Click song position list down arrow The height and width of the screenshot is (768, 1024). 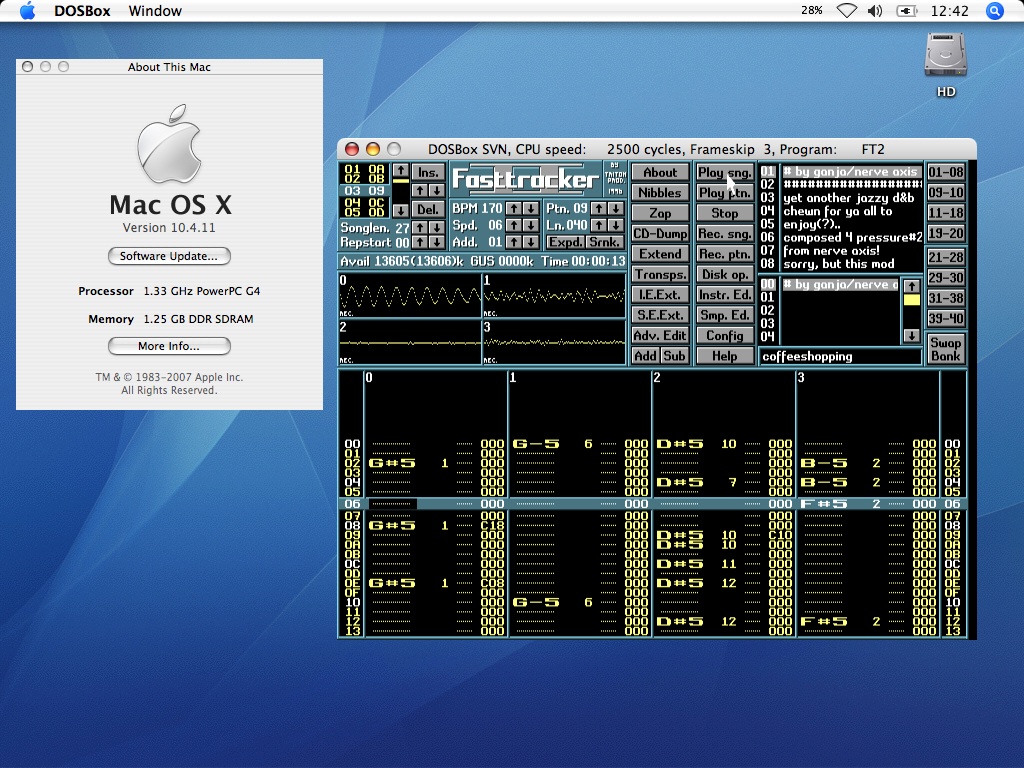[400, 210]
